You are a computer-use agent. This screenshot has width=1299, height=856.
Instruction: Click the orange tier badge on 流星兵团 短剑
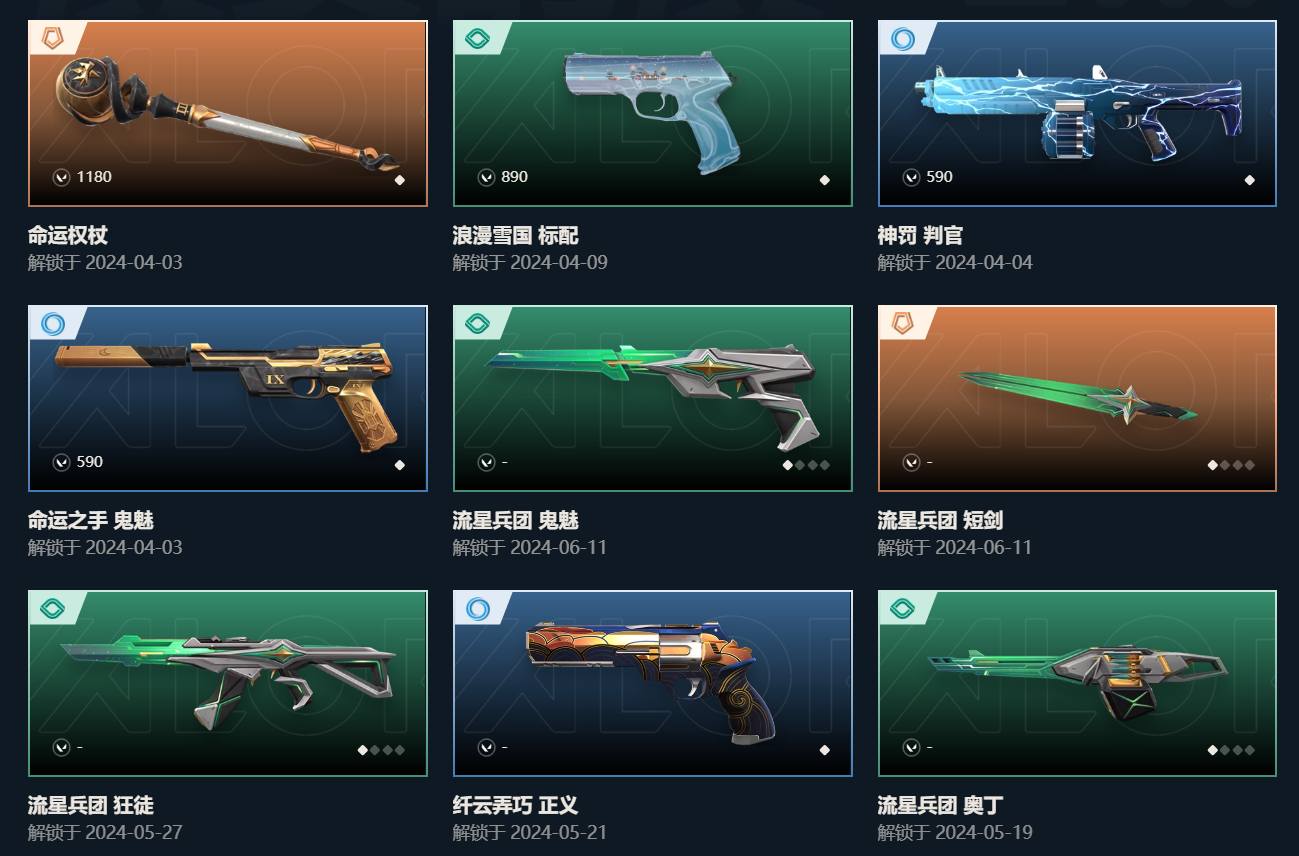click(903, 323)
